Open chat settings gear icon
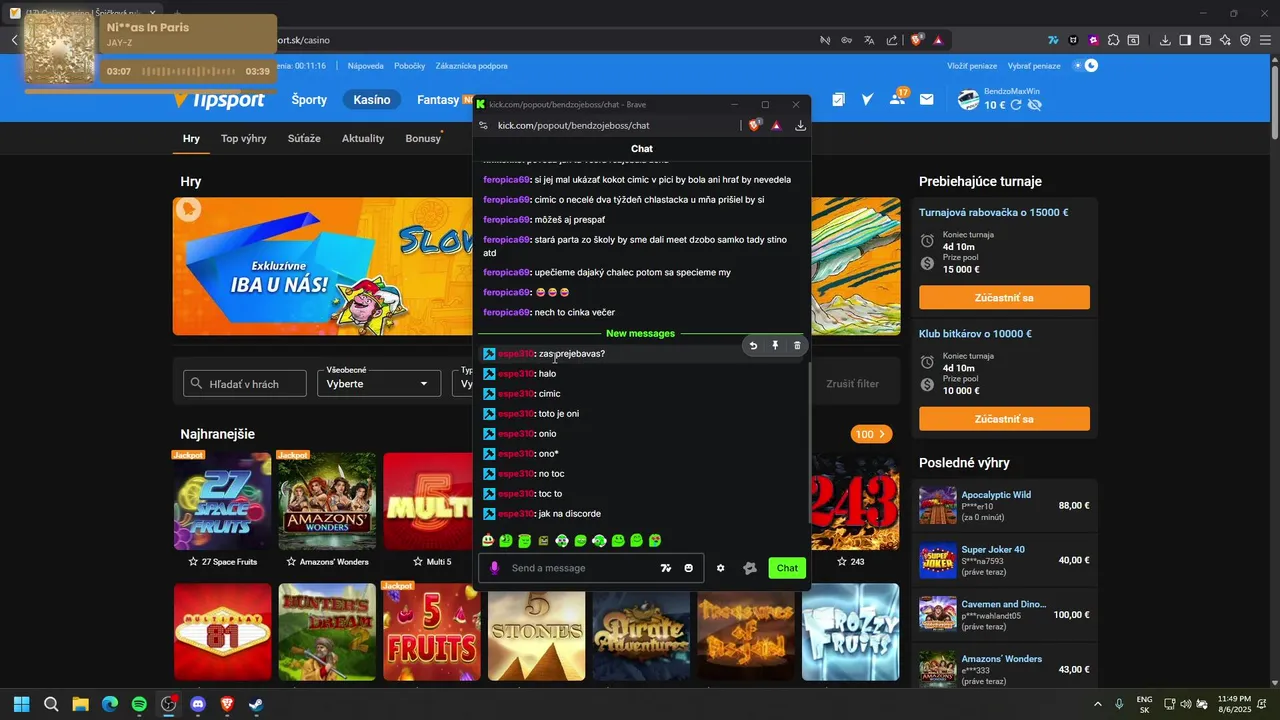The height and width of the screenshot is (720, 1280). (x=720, y=568)
